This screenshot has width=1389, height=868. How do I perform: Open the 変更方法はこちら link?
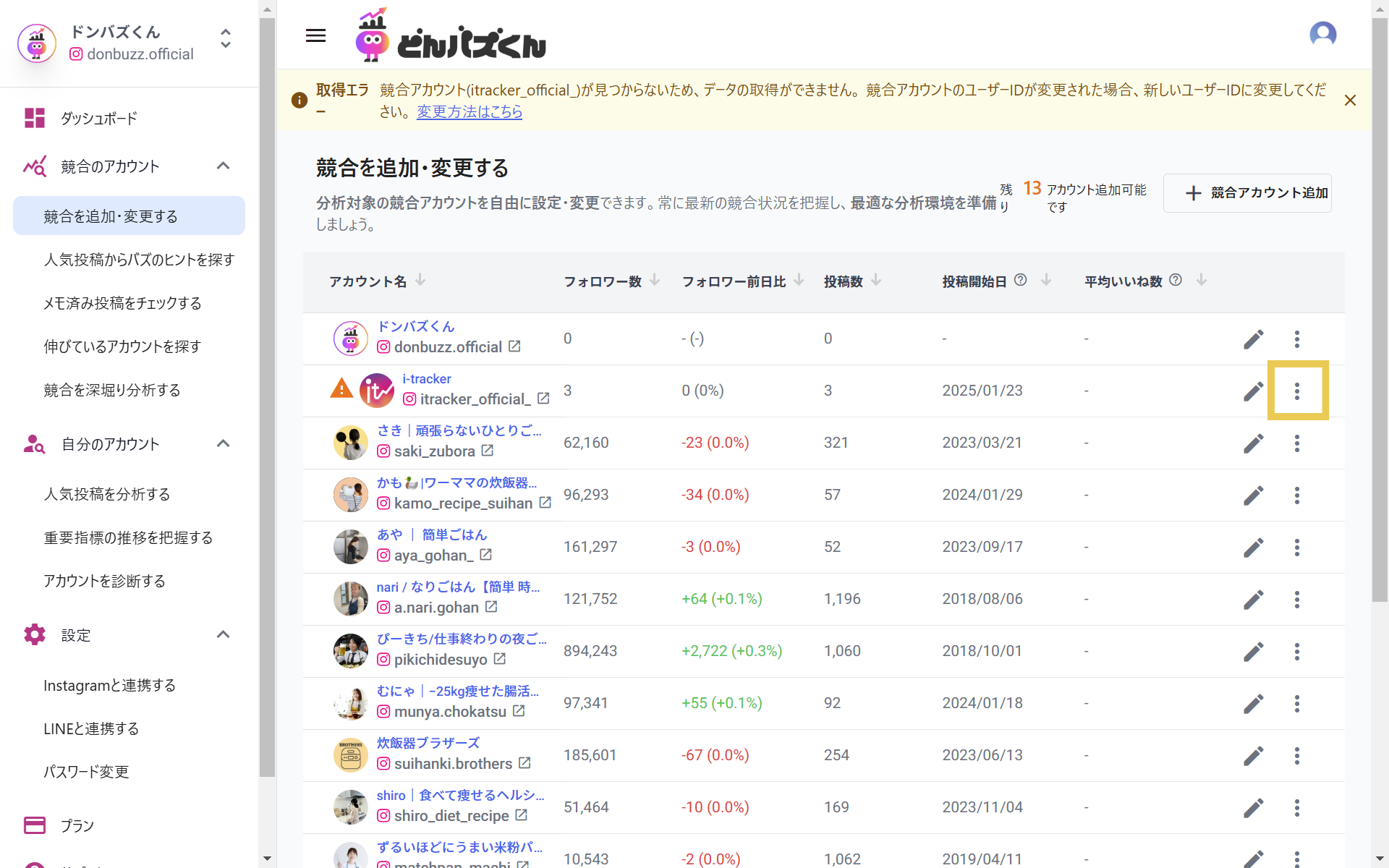[x=470, y=112]
